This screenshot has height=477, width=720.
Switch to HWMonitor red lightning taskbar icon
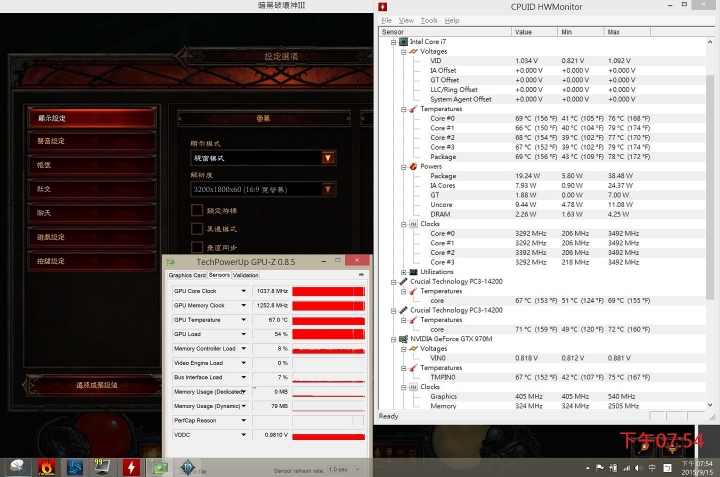[131, 467]
